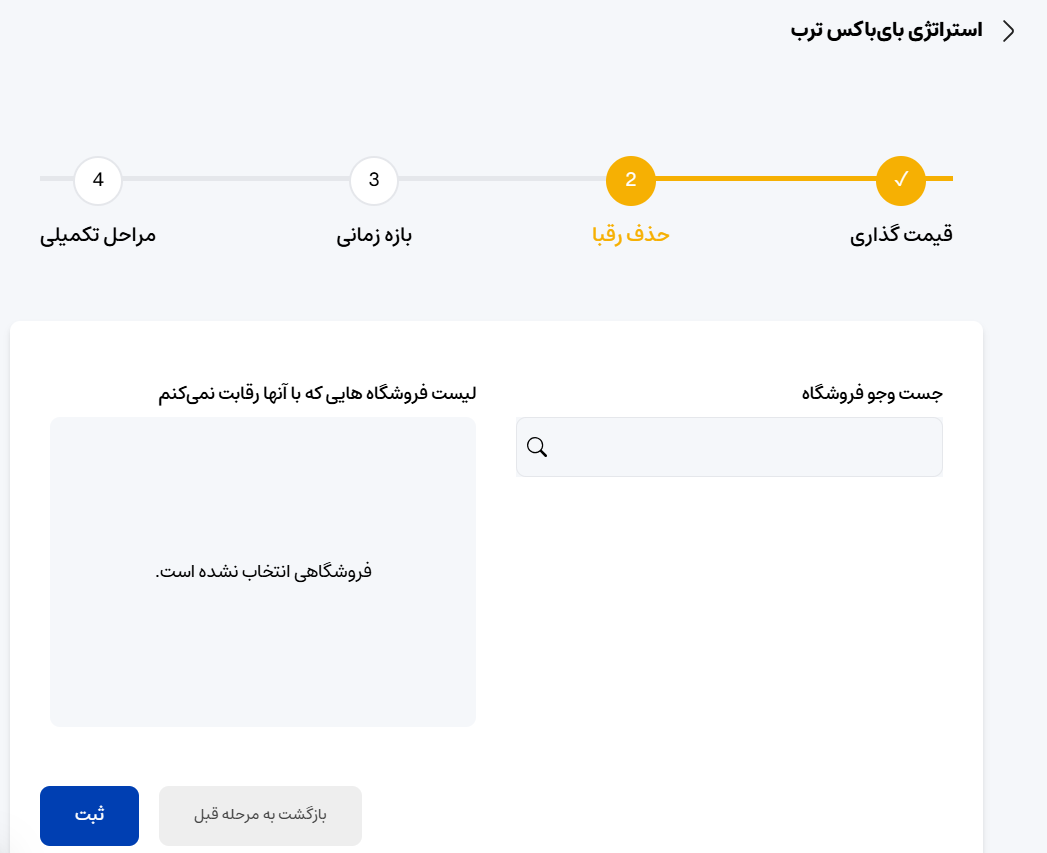Image resolution: width=1047 pixels, height=853 pixels.
Task: Select step 2 circle in stepper
Action: tap(630, 180)
